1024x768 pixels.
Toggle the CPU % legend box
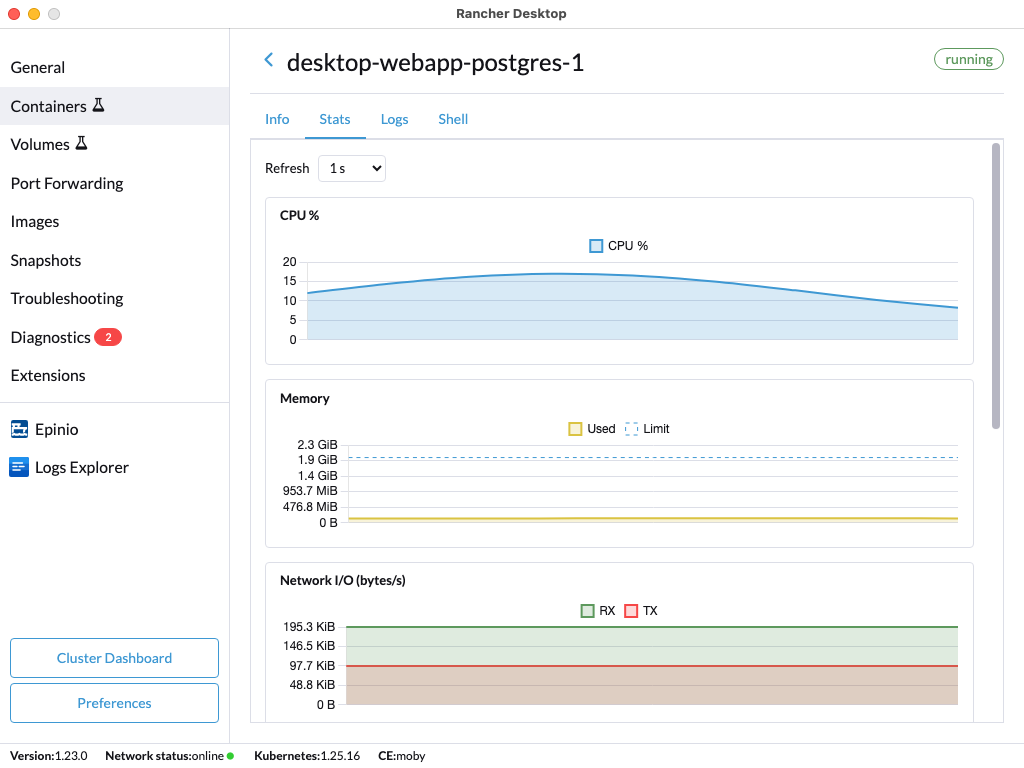(x=596, y=246)
